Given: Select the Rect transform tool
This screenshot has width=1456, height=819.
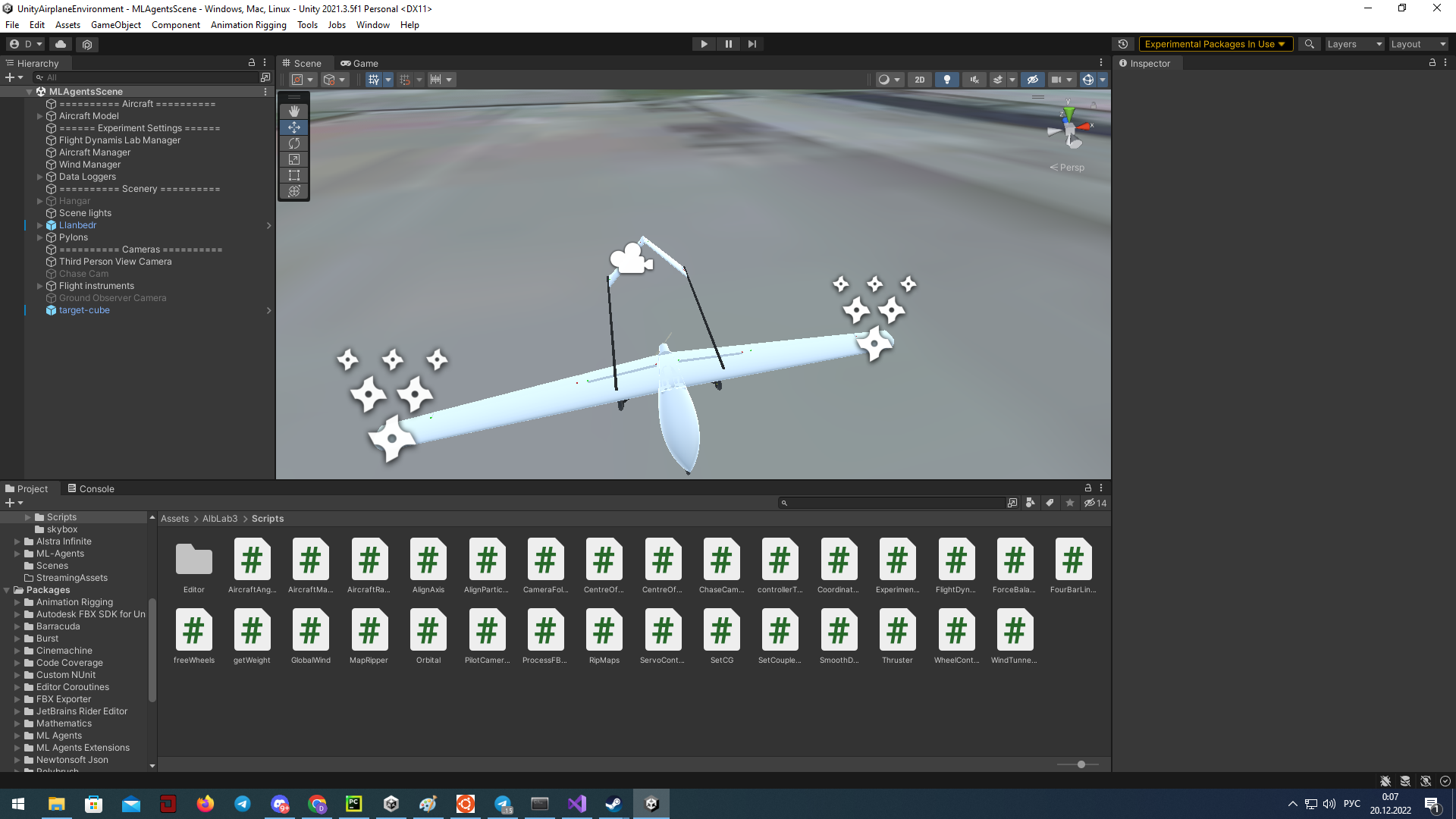Looking at the screenshot, I should 294,175.
